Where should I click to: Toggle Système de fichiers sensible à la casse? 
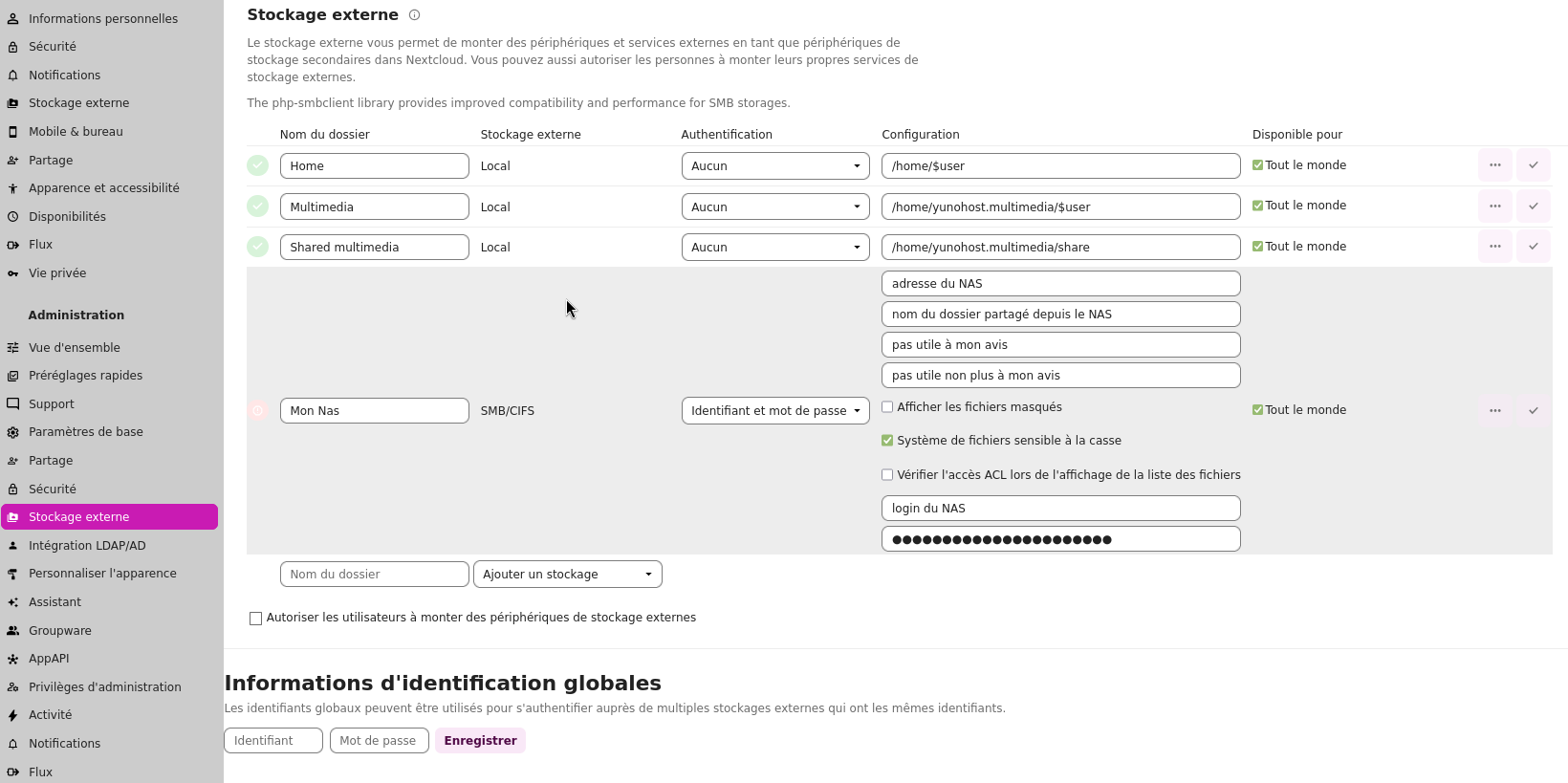[x=887, y=441]
